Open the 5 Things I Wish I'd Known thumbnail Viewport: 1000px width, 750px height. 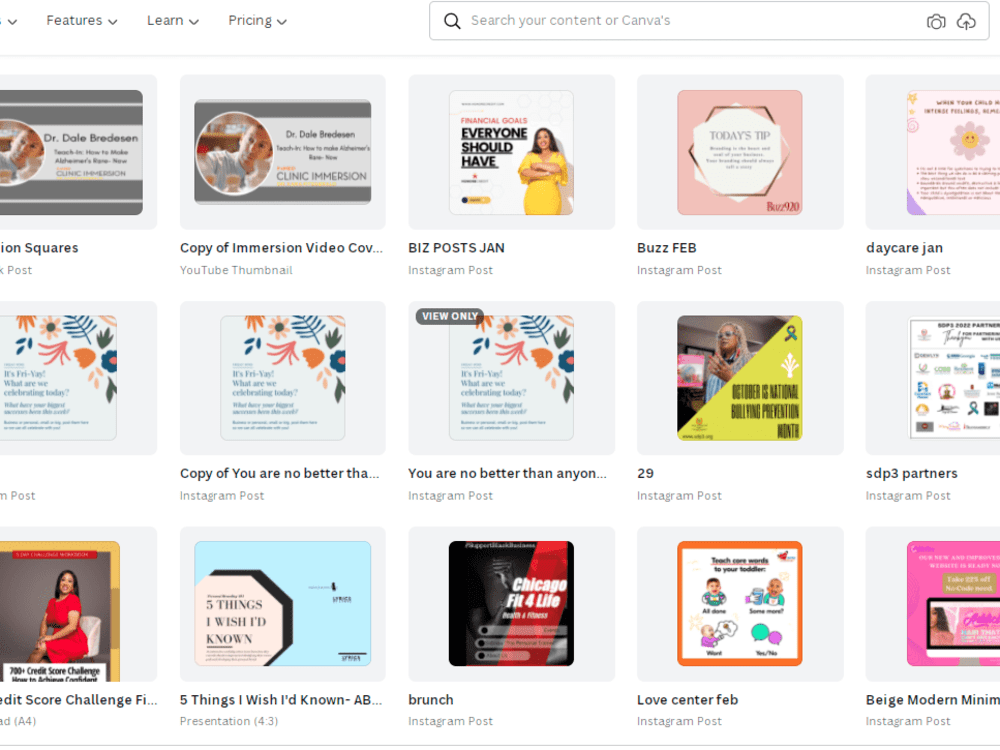click(283, 603)
